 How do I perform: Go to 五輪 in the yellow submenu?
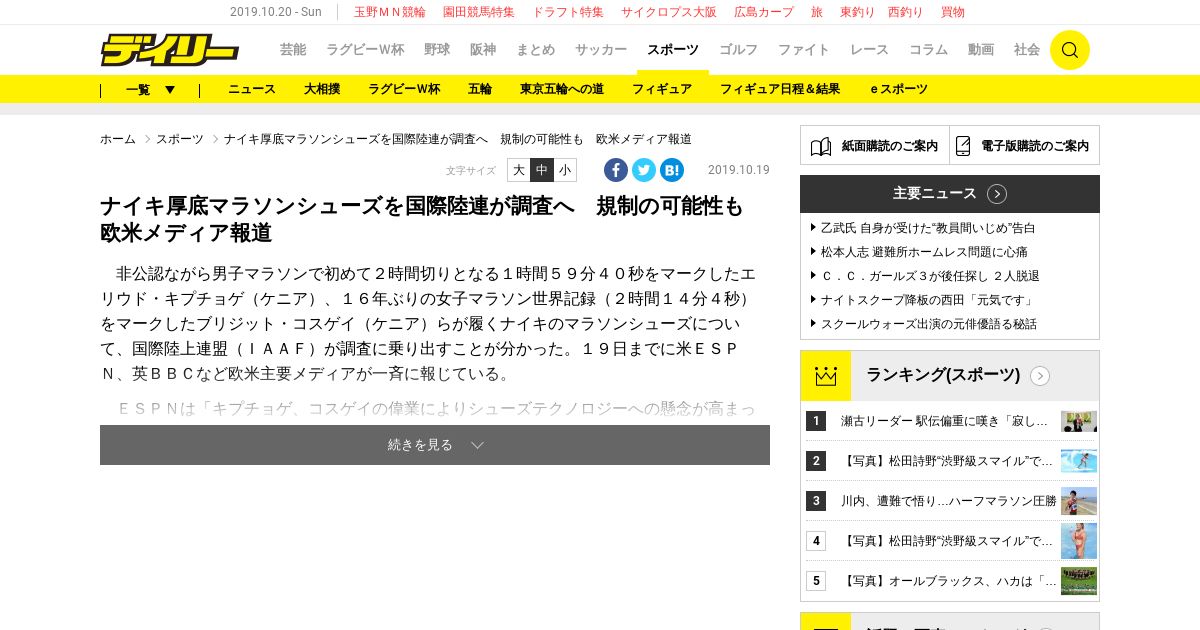[x=480, y=89]
